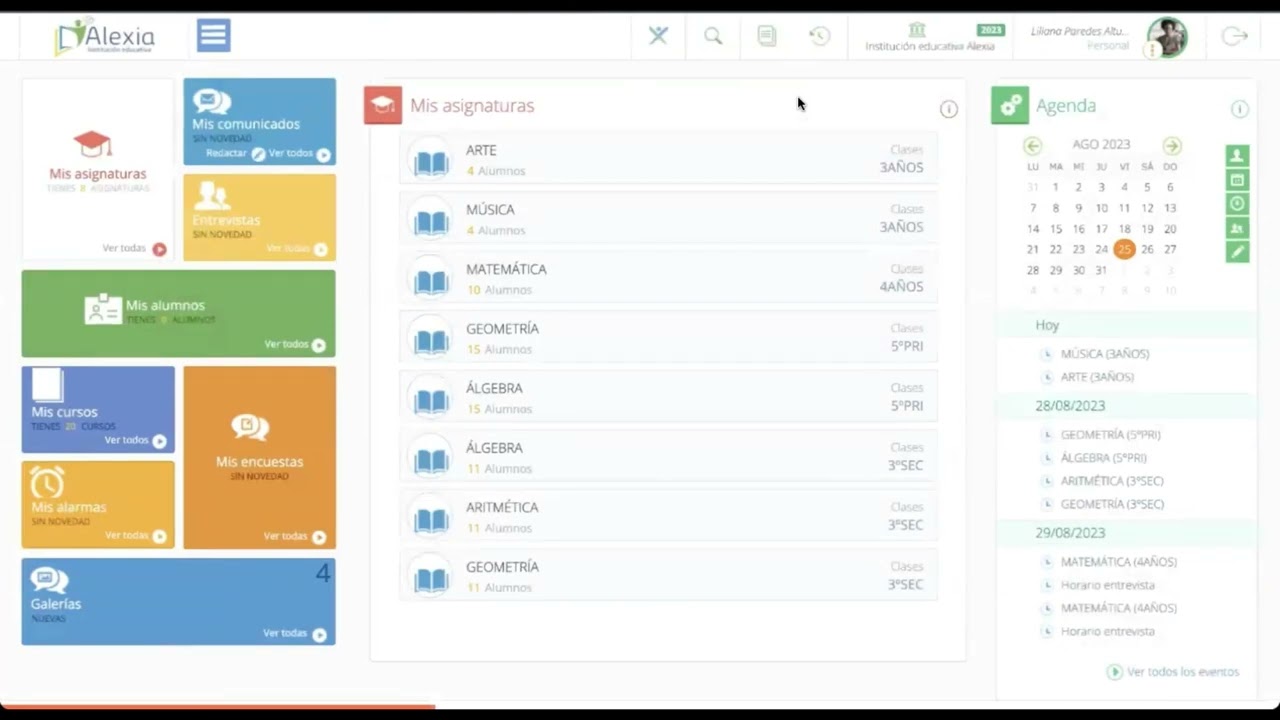The height and width of the screenshot is (720, 1280).
Task: Open the Mis alarmas tile
Action: (x=98, y=504)
